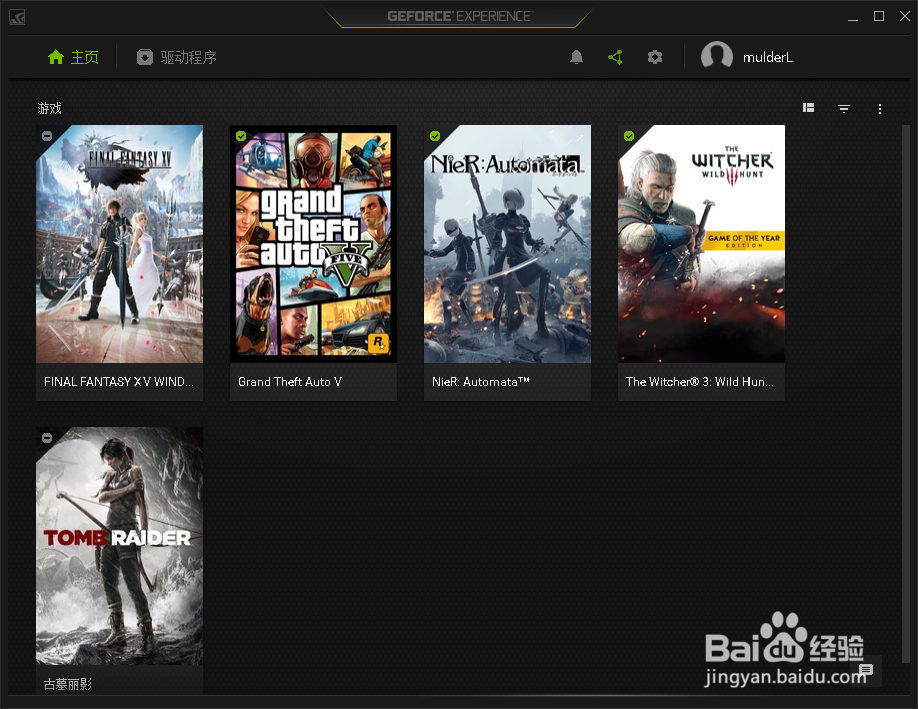Open NieR: Automata cover art
This screenshot has height=709, width=918.
[507, 244]
